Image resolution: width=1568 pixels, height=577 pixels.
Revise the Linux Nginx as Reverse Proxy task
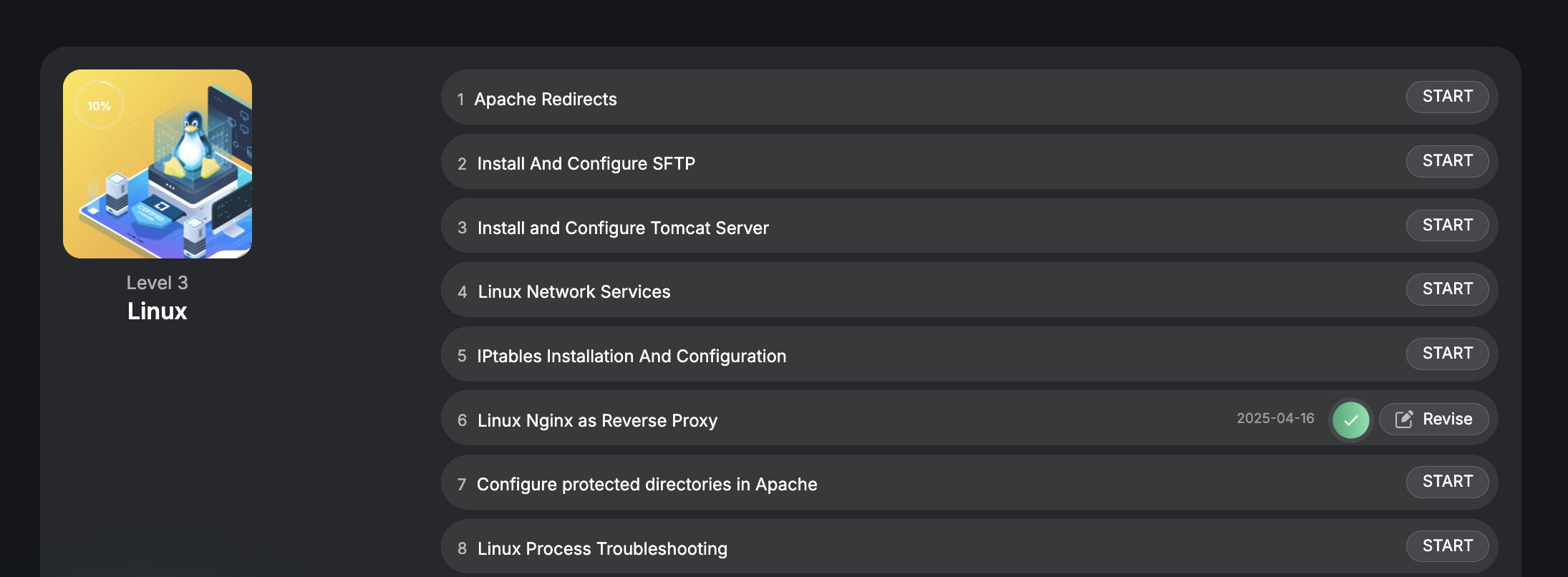(x=1434, y=420)
